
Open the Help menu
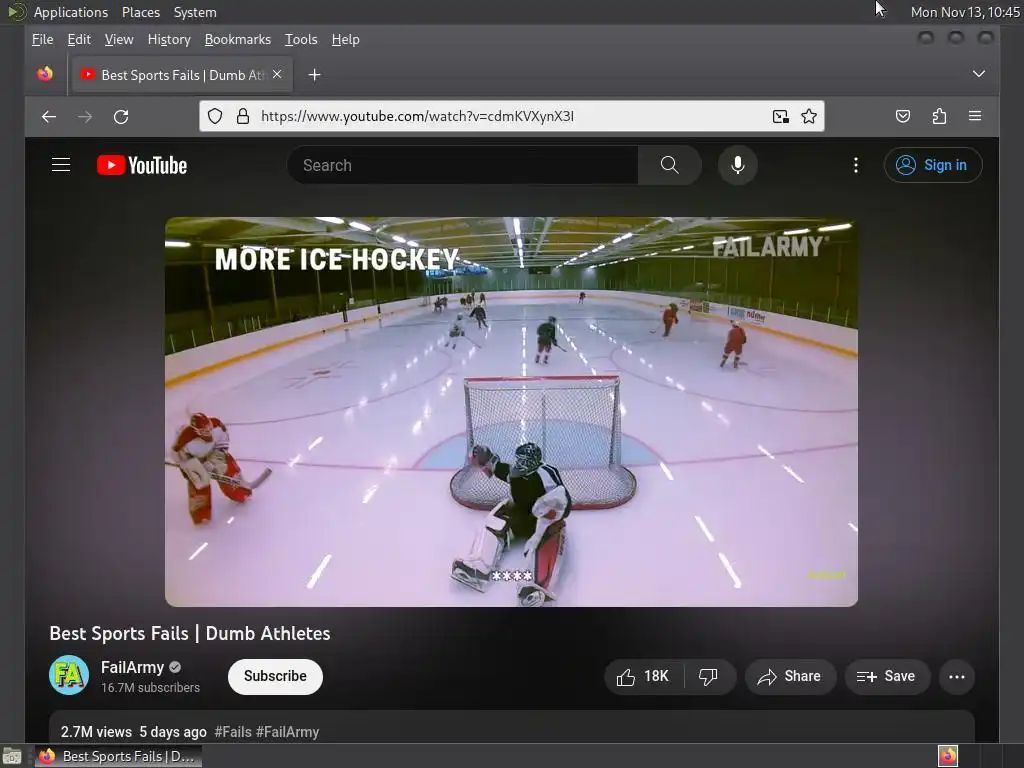coord(345,40)
